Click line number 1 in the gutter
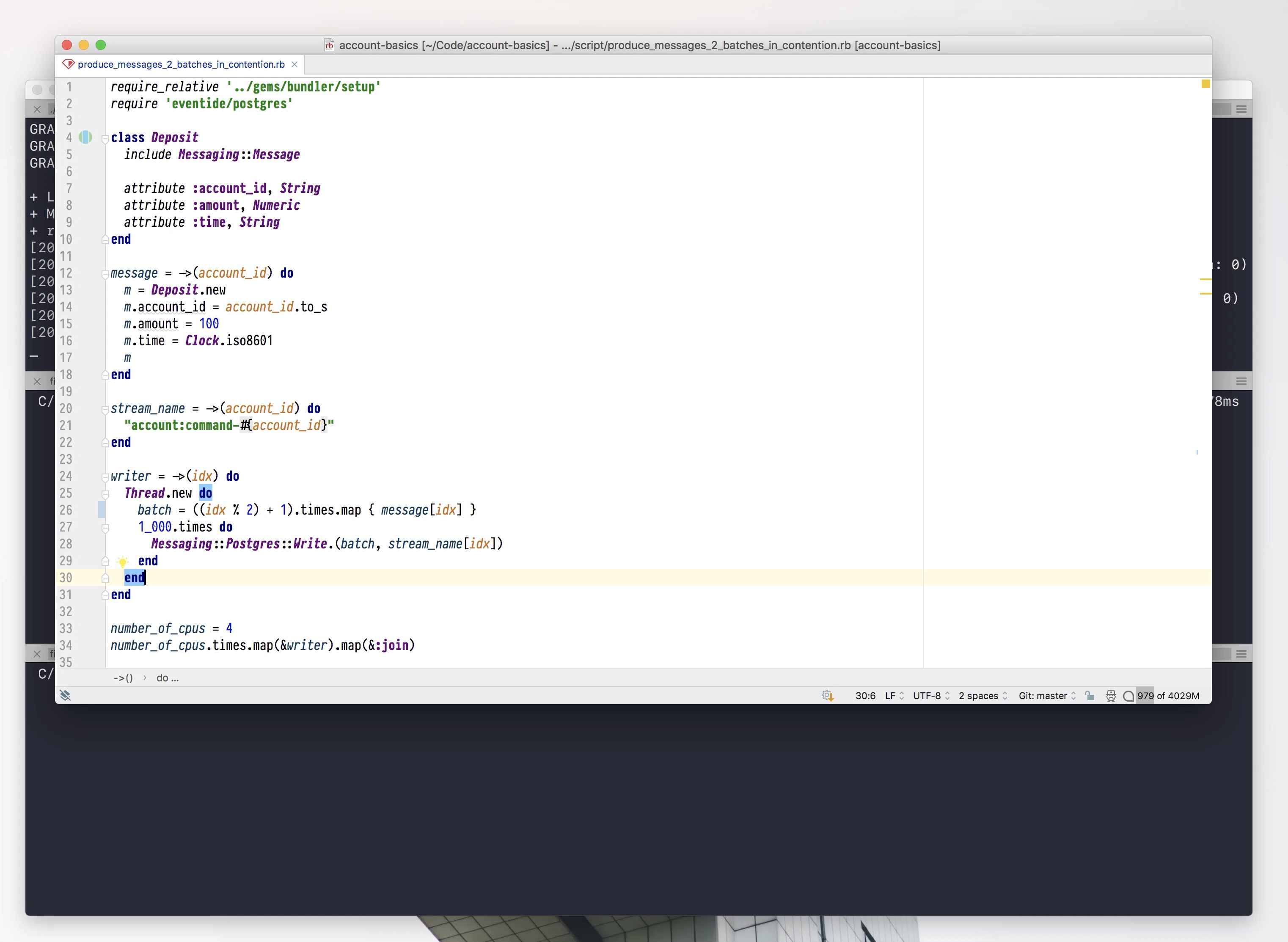The image size is (1288, 942). click(x=69, y=87)
